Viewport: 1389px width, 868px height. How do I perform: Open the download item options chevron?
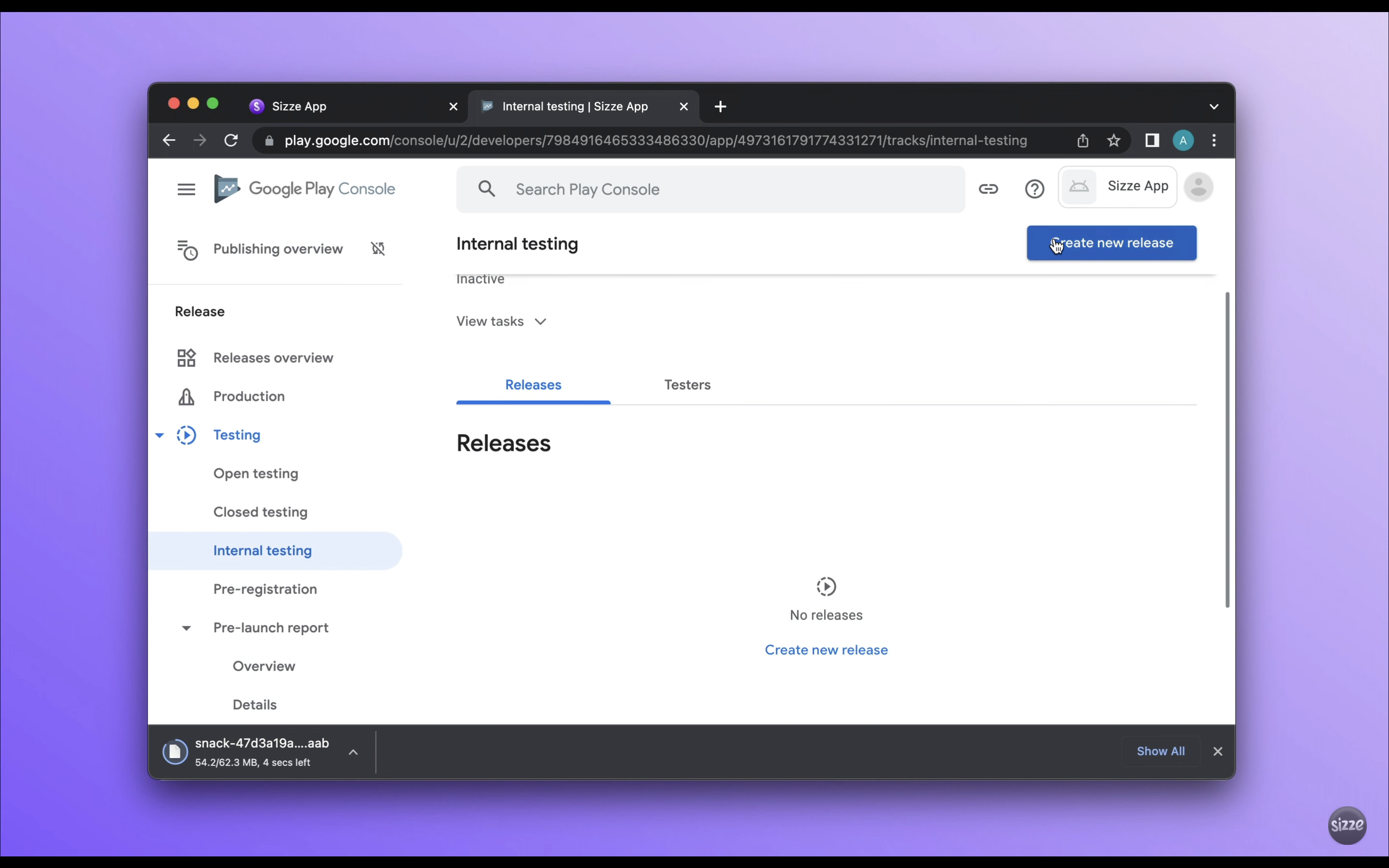[x=354, y=752]
